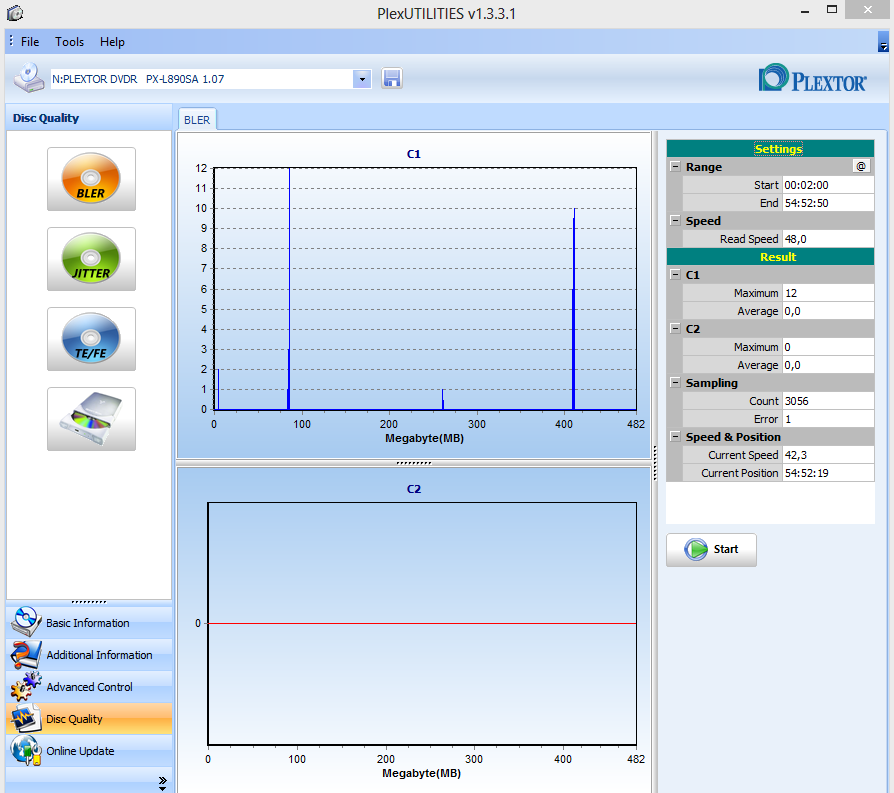Viewport: 894px width, 793px height.
Task: Click the save floppy disk icon
Action: [392, 78]
